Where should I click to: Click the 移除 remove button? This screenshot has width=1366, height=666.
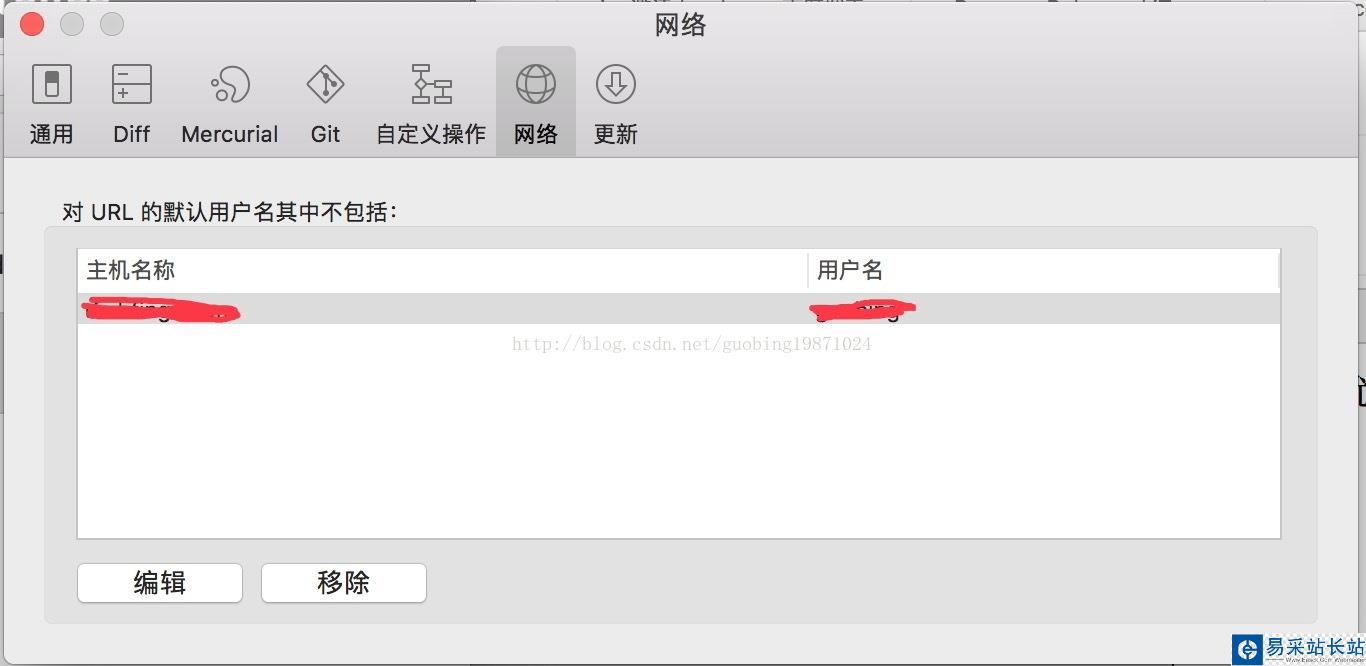(x=344, y=583)
